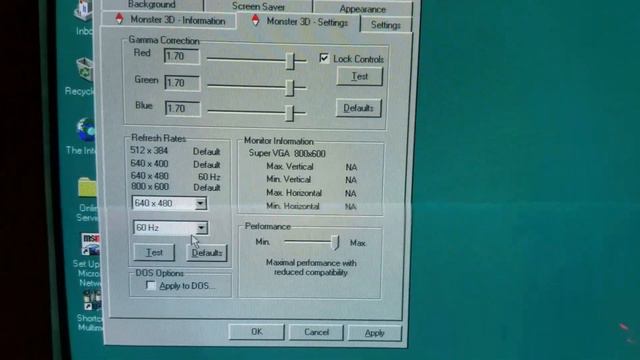This screenshot has width=640, height=360.
Task: Switch to the Background tab
Action: pos(152,5)
